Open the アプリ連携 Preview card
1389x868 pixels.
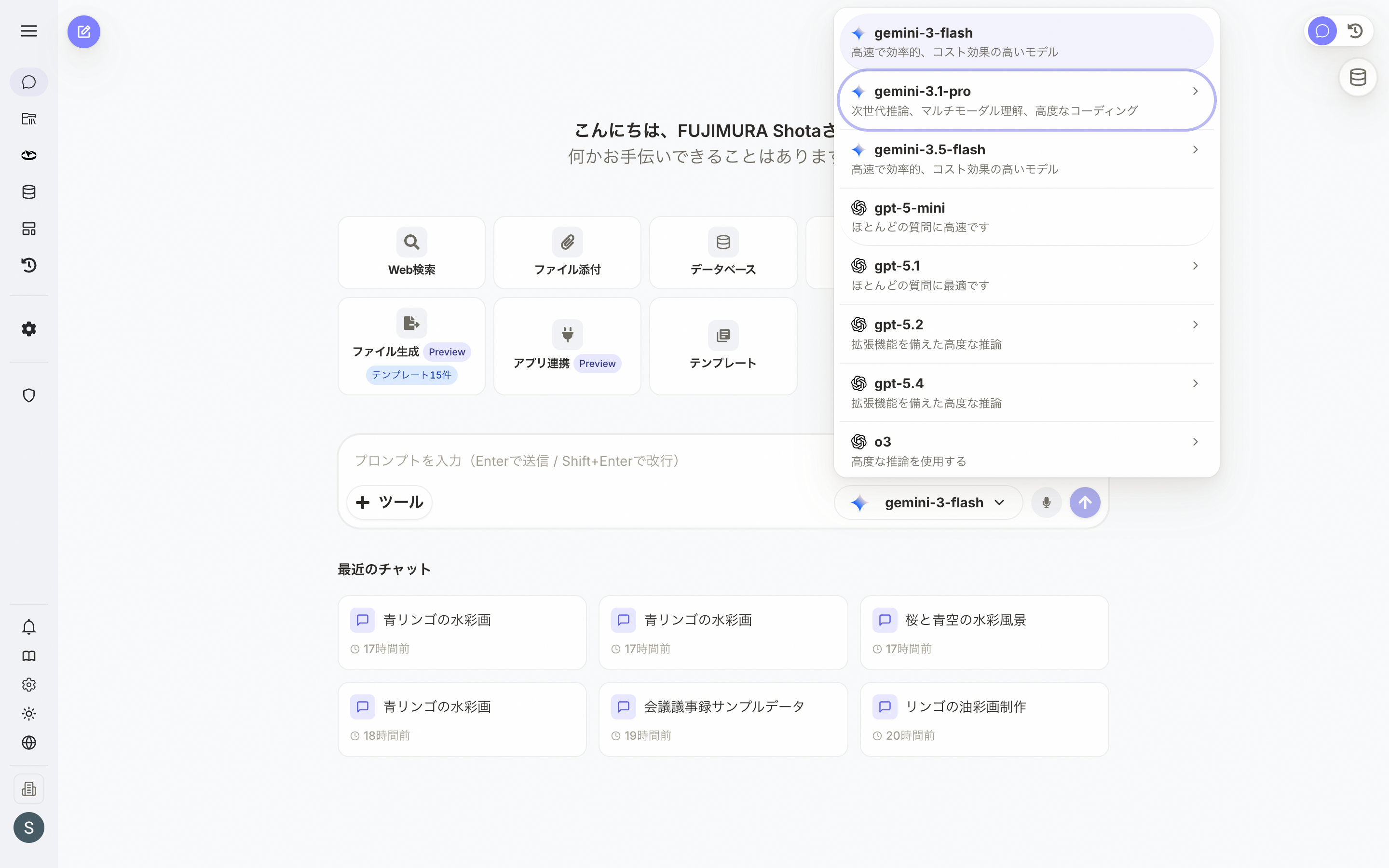tap(567, 346)
